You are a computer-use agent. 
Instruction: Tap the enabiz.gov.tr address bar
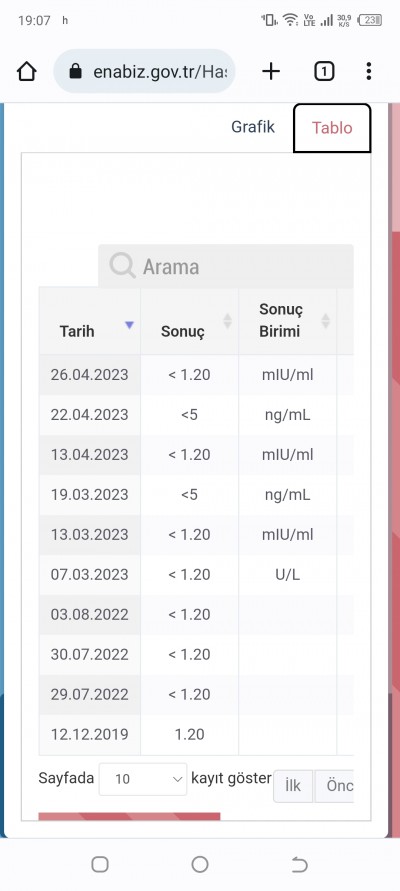click(x=144, y=71)
